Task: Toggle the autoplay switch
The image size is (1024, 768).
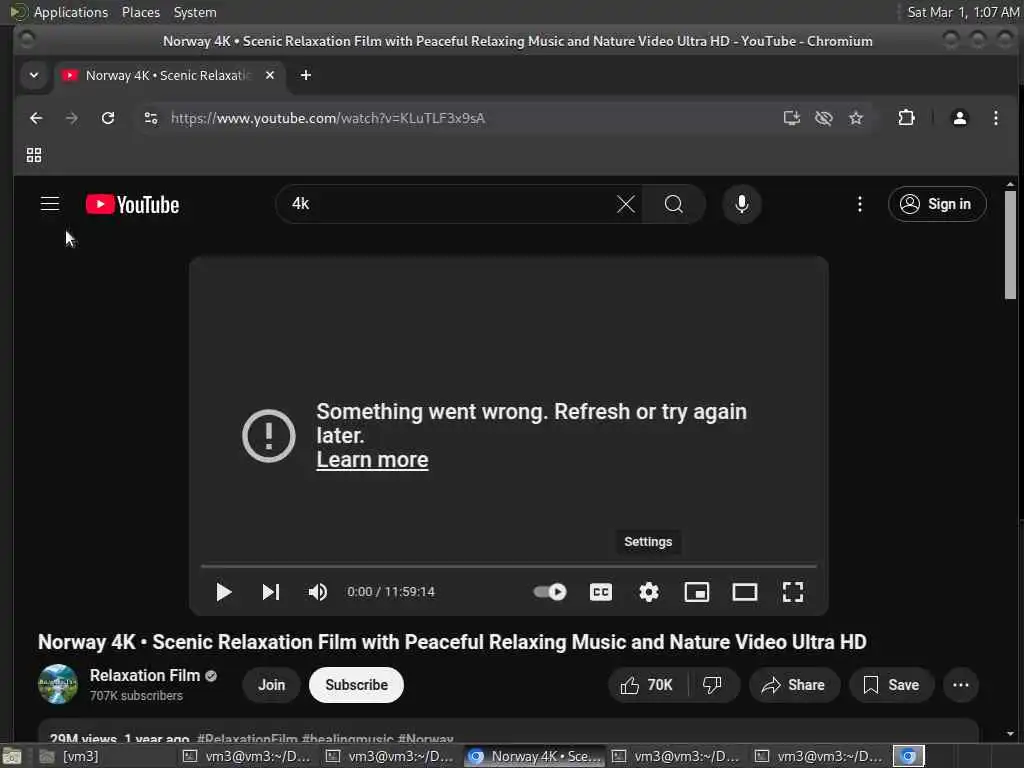Action: tap(550, 592)
